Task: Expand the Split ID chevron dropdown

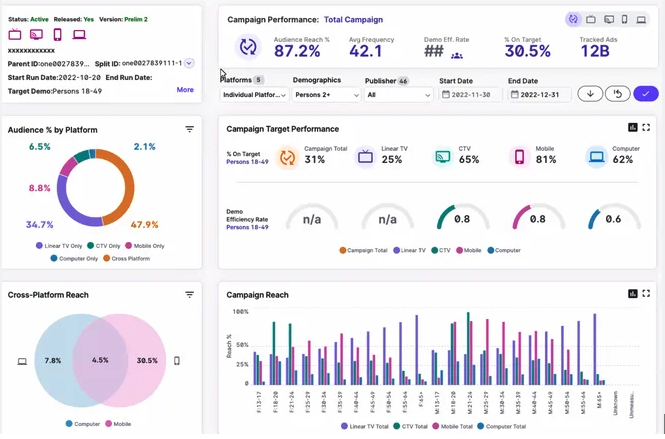Action: 189,63
